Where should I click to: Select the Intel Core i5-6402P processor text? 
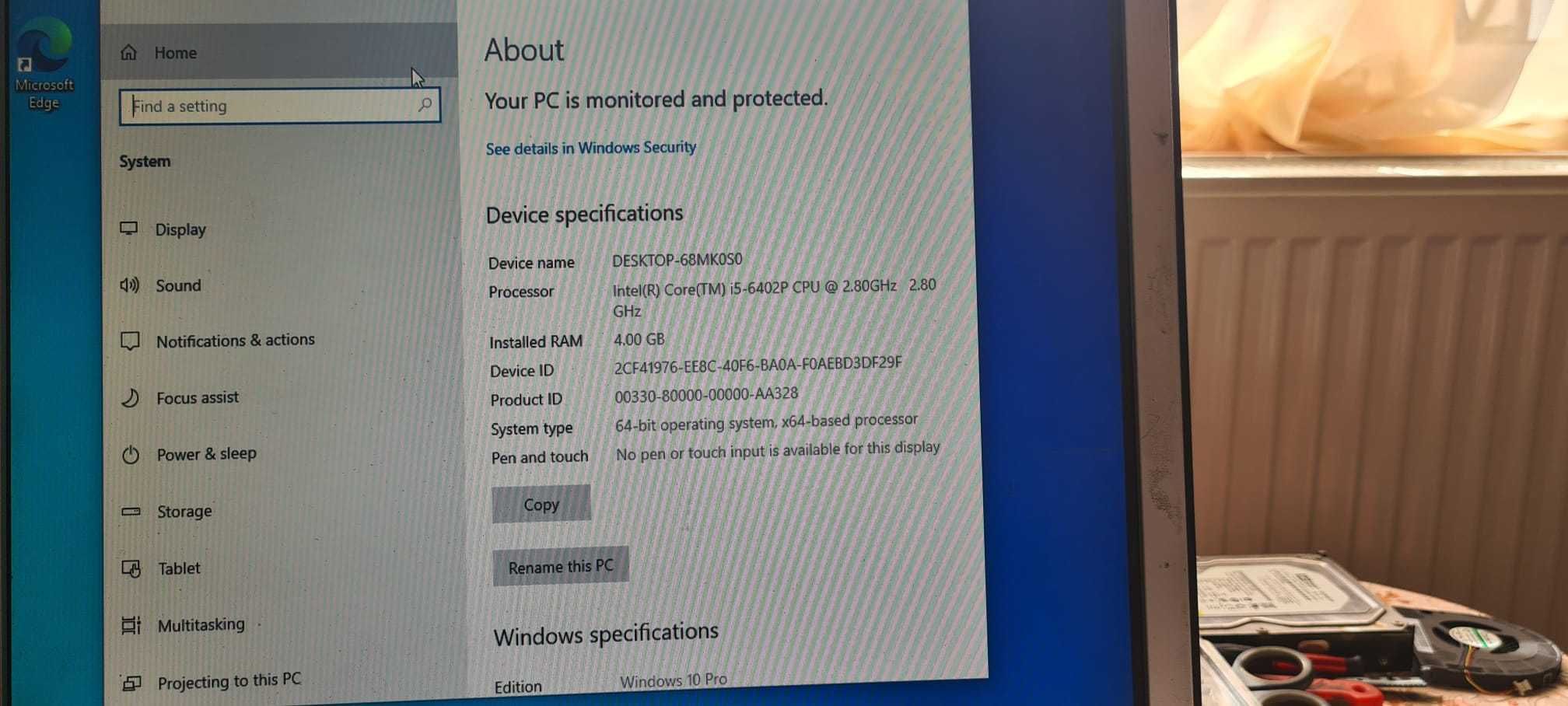point(774,298)
